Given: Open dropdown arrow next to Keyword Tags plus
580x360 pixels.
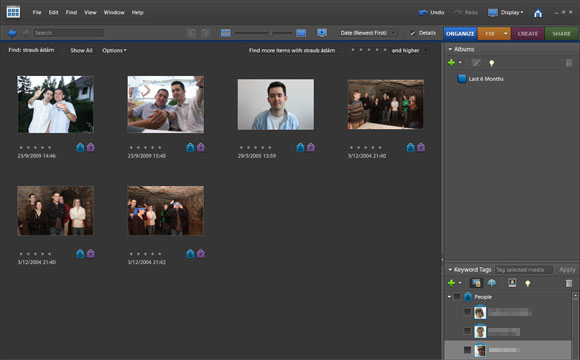Looking at the screenshot, I should coord(460,283).
